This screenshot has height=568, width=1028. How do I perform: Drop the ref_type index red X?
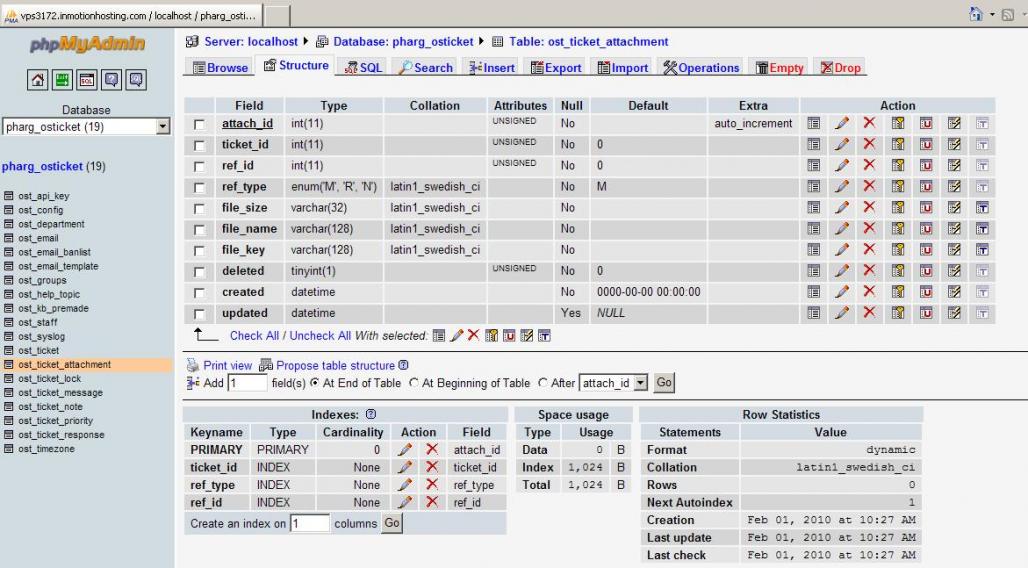pyautogui.click(x=431, y=484)
